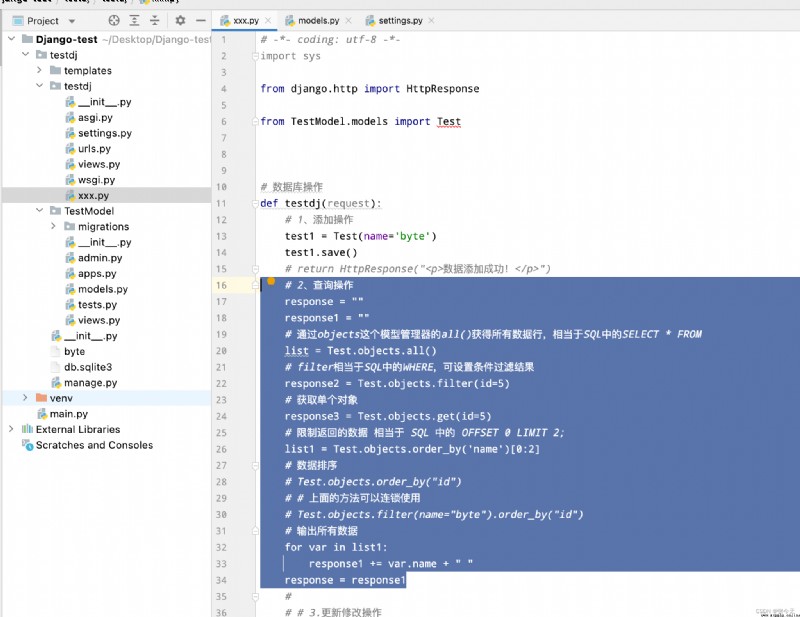800x617 pixels.
Task: Click the Expand All icon in Project toolbar
Action: (x=134, y=20)
